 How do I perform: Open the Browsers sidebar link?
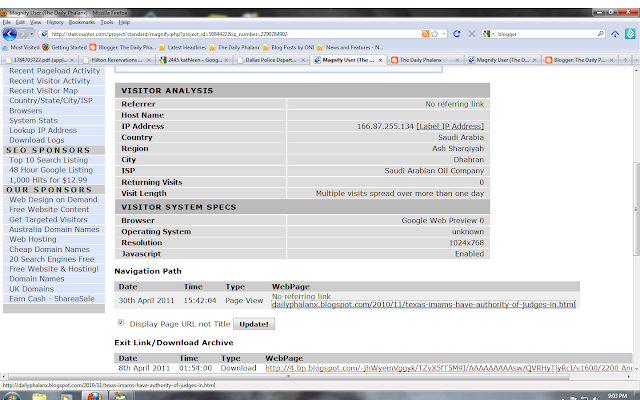tap(26, 111)
